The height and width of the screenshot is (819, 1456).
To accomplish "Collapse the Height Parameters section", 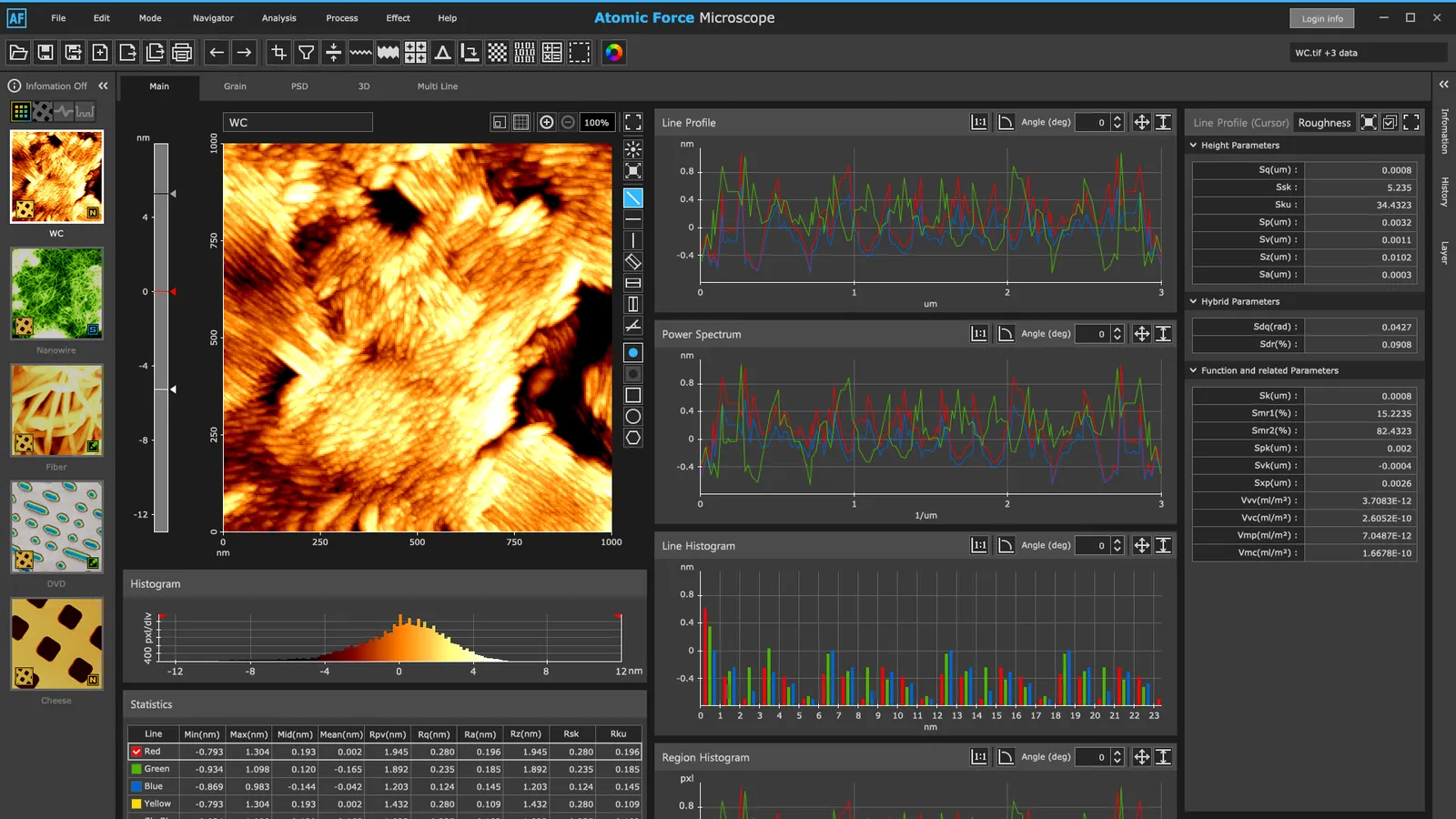I will 1193,145.
